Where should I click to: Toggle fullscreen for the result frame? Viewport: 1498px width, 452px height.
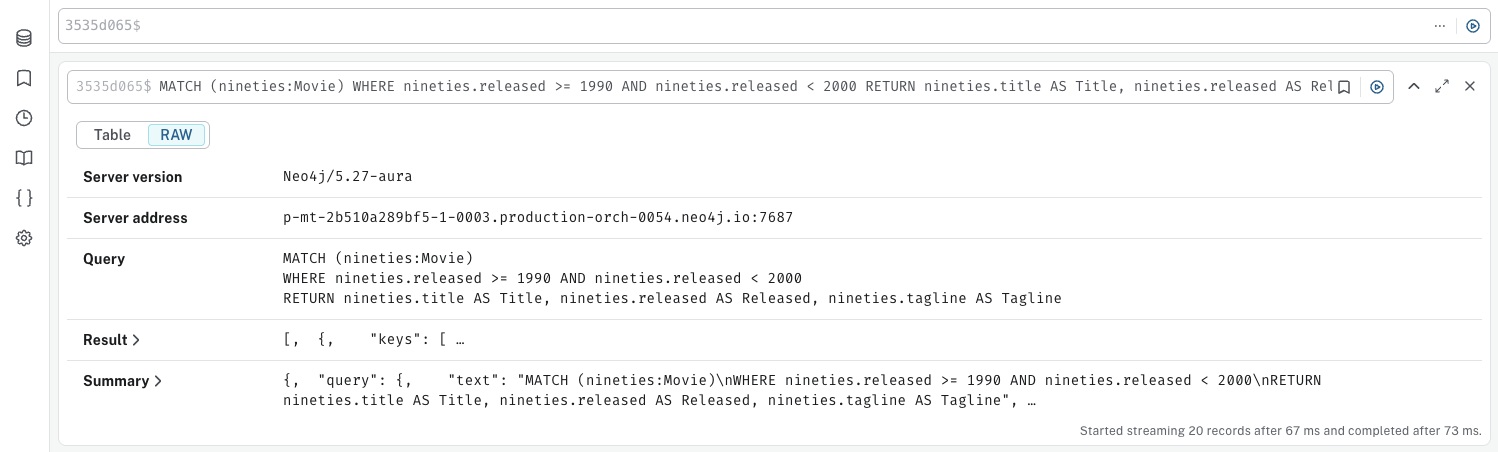pos(1442,87)
